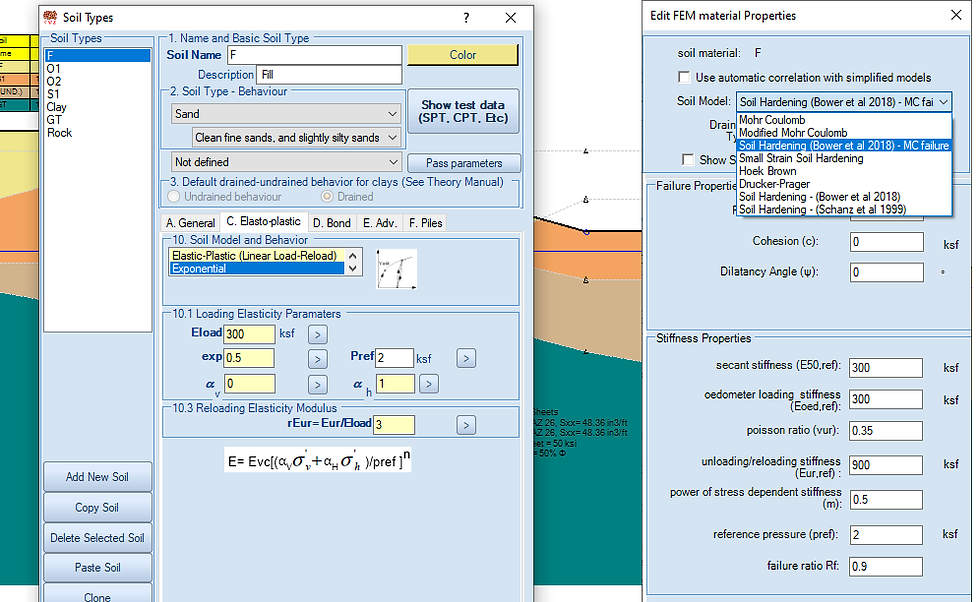Click Delete Selected Soil button
The height and width of the screenshot is (602, 980).
pos(98,538)
